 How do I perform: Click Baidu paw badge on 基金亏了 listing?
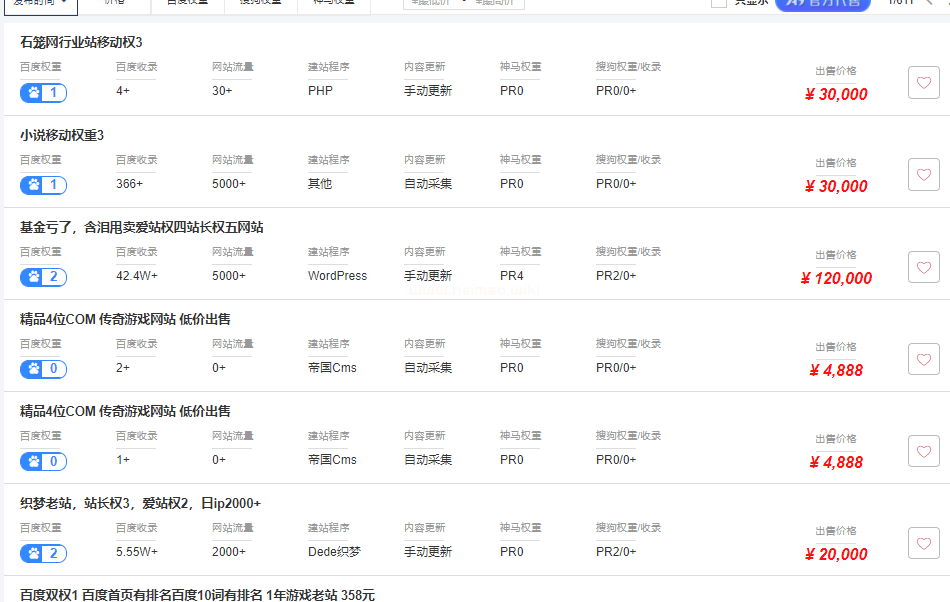(44, 277)
